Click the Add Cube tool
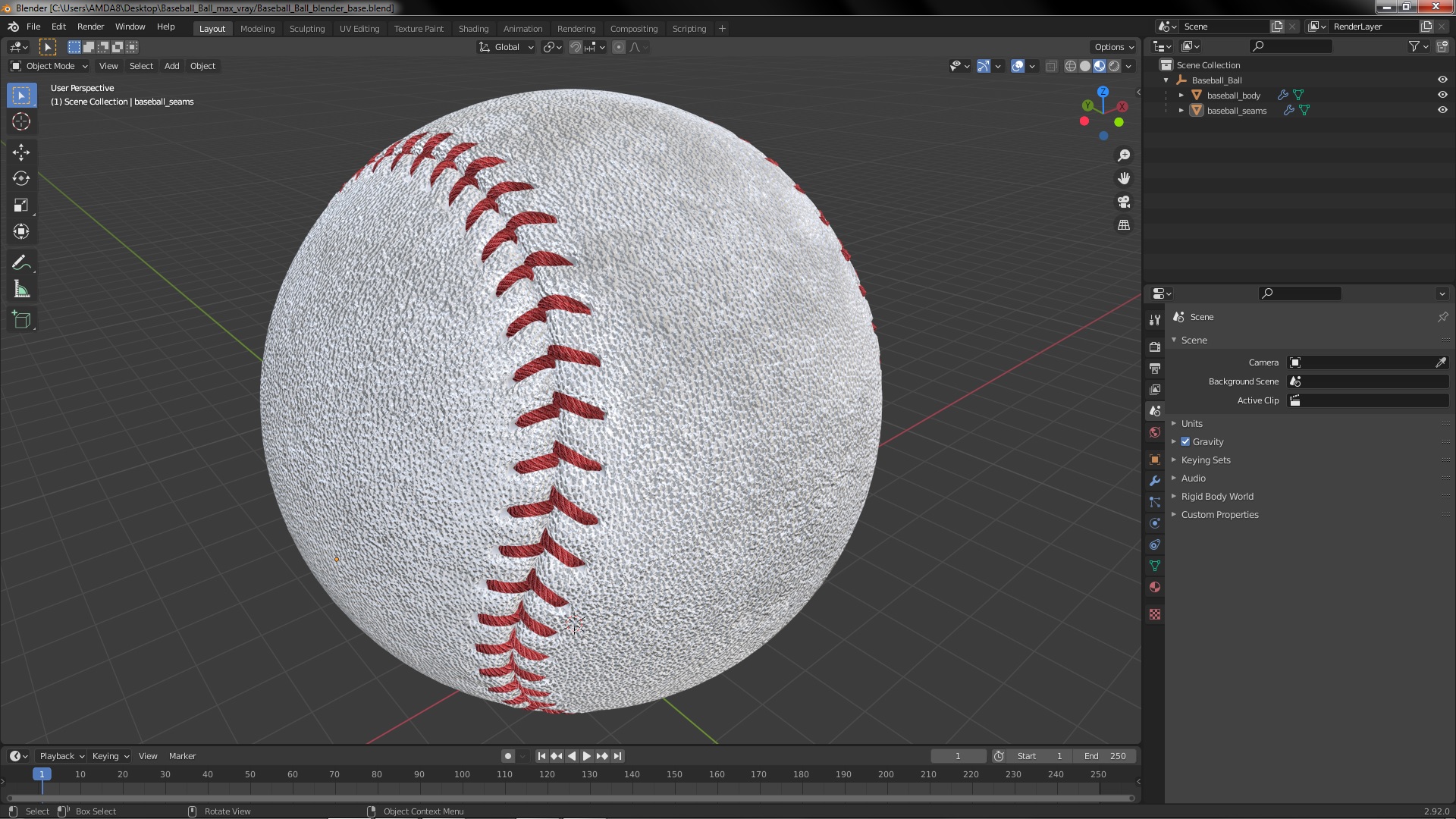This screenshot has width=1456, height=819. point(21,319)
